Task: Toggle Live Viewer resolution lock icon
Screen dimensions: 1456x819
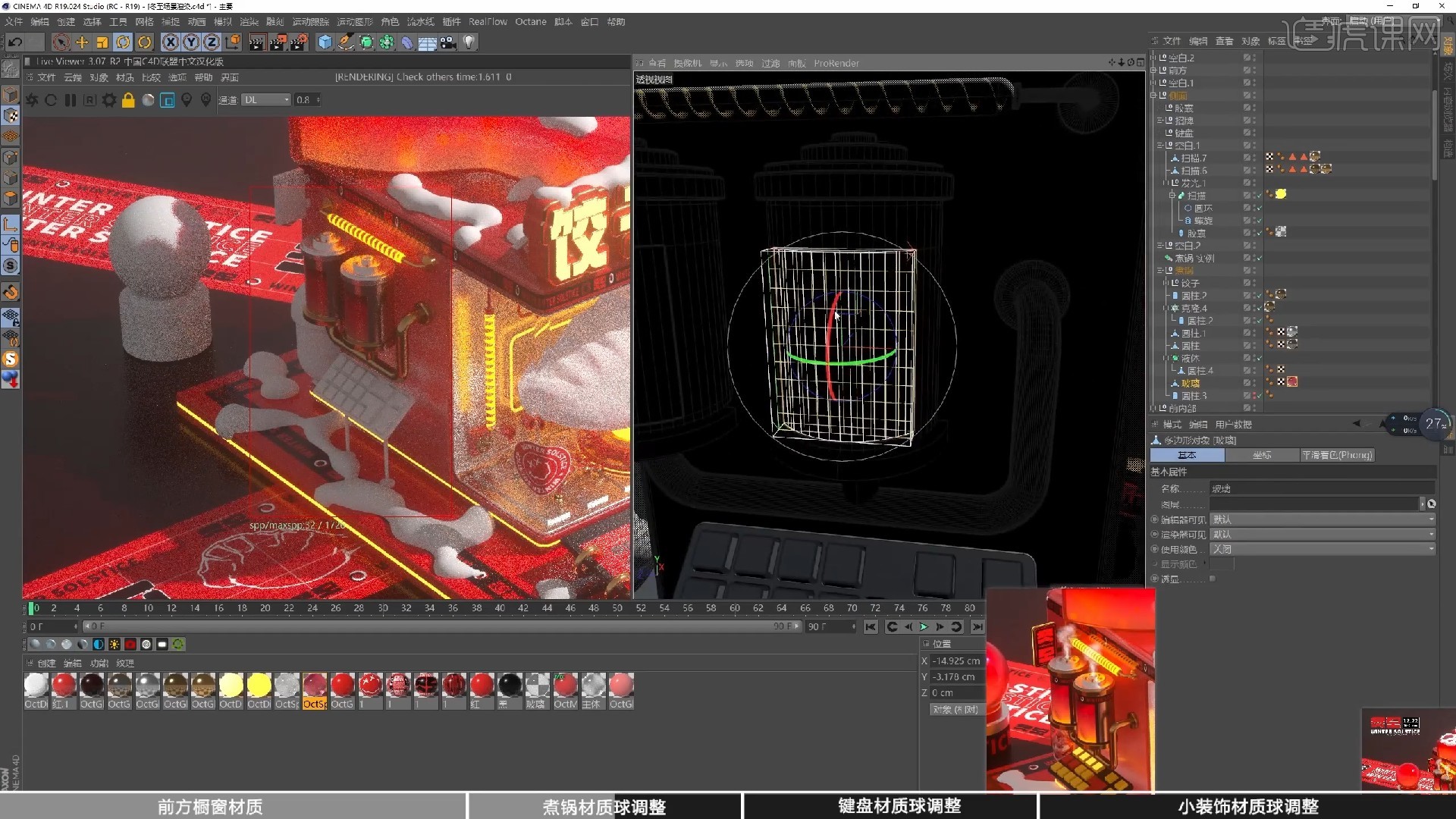Action: click(x=128, y=100)
